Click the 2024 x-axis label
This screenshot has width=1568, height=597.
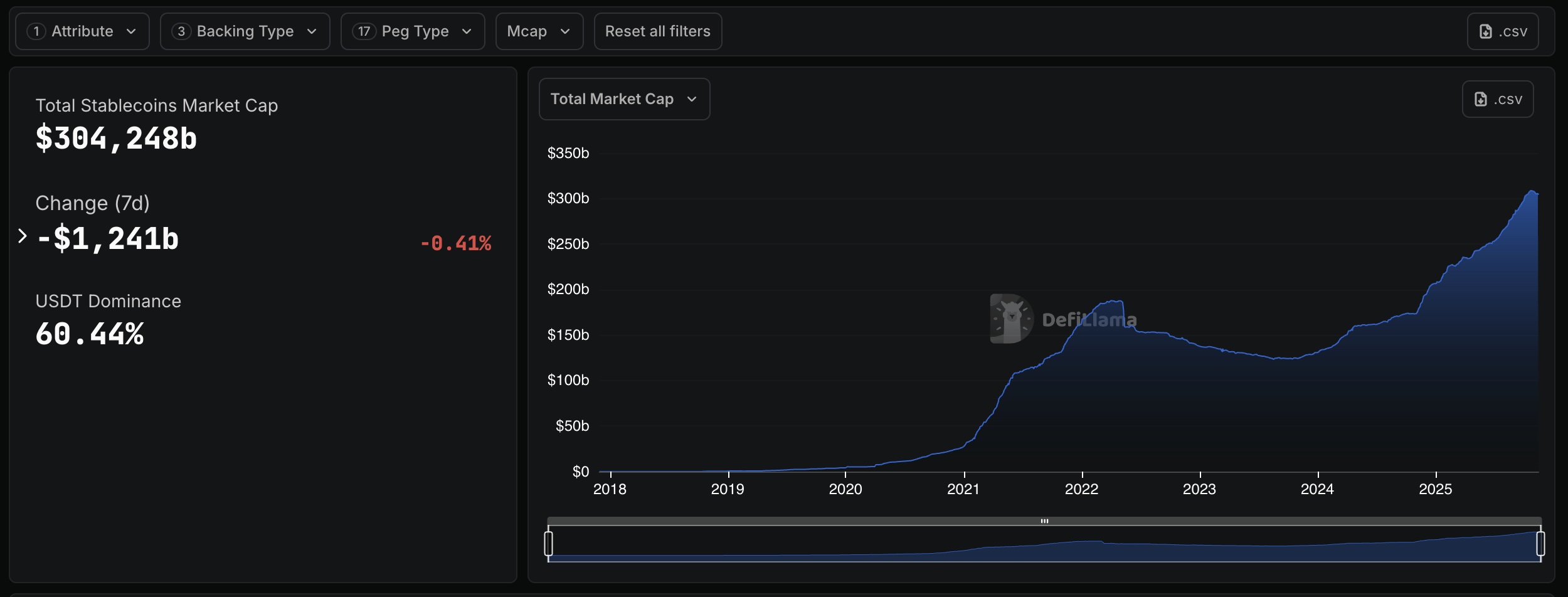pos(1316,489)
